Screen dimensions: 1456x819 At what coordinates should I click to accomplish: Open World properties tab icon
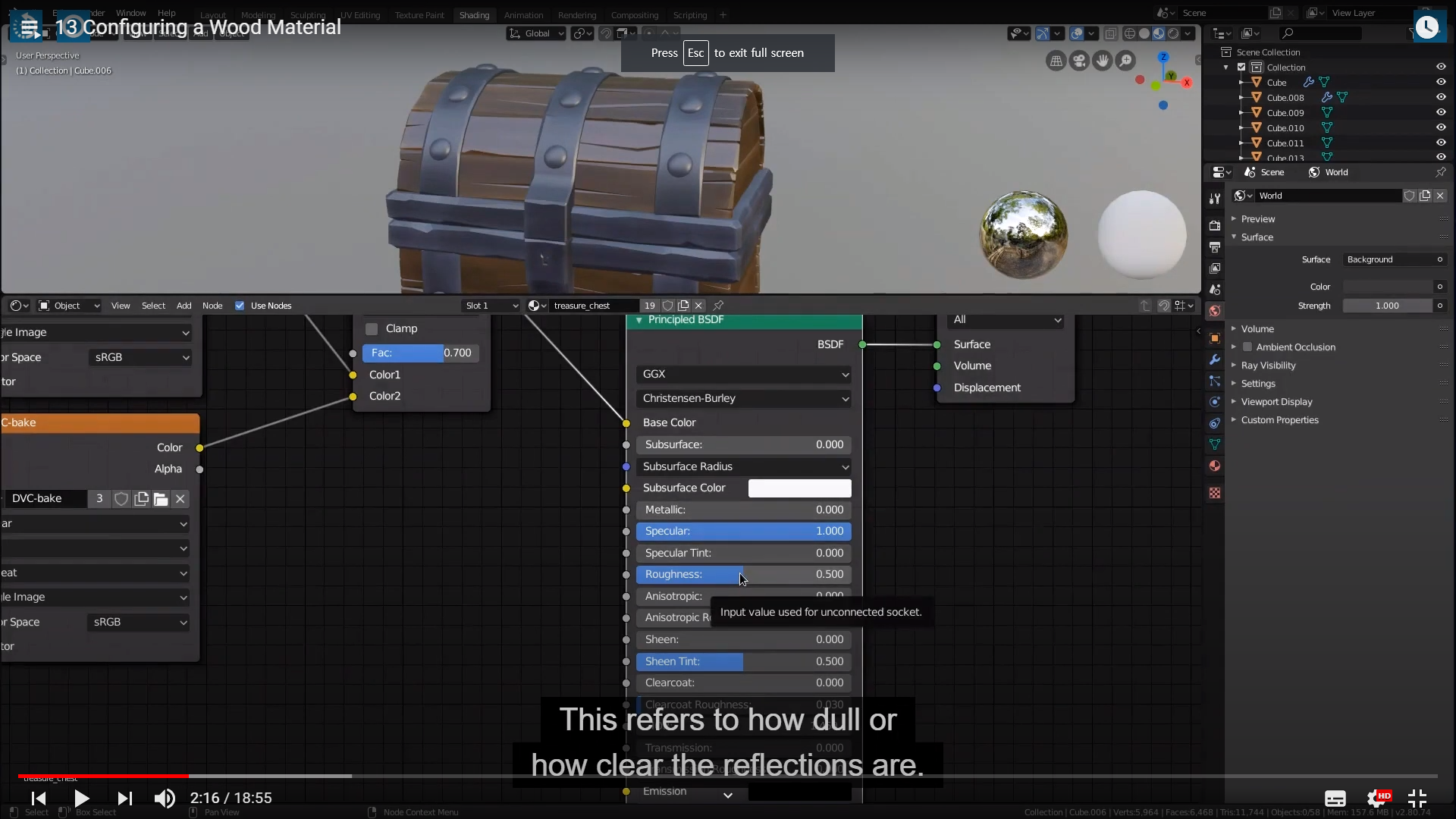(1215, 311)
